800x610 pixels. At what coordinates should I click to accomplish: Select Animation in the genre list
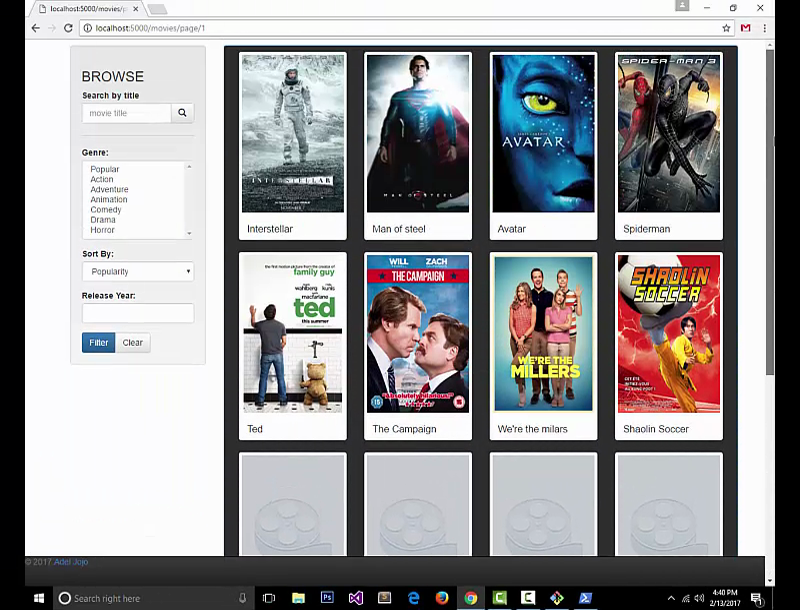[x=109, y=199]
